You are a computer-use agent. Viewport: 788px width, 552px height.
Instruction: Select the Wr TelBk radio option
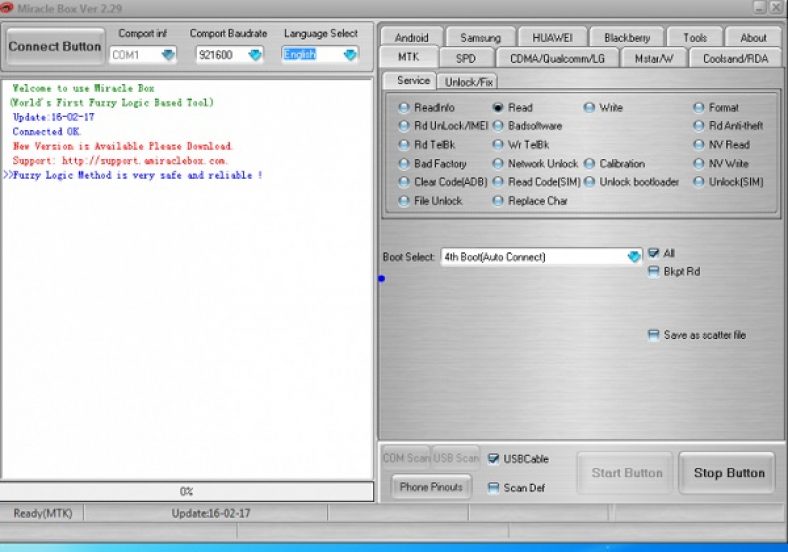coord(520,145)
